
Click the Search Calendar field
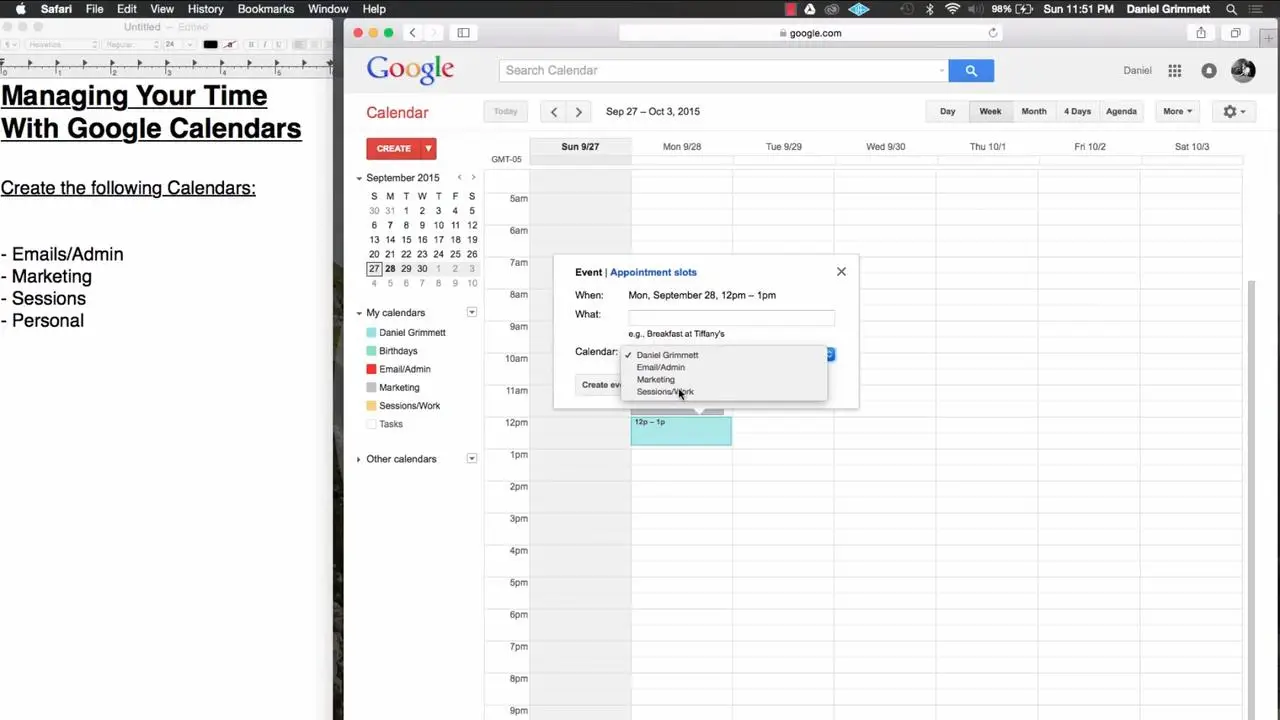point(718,70)
